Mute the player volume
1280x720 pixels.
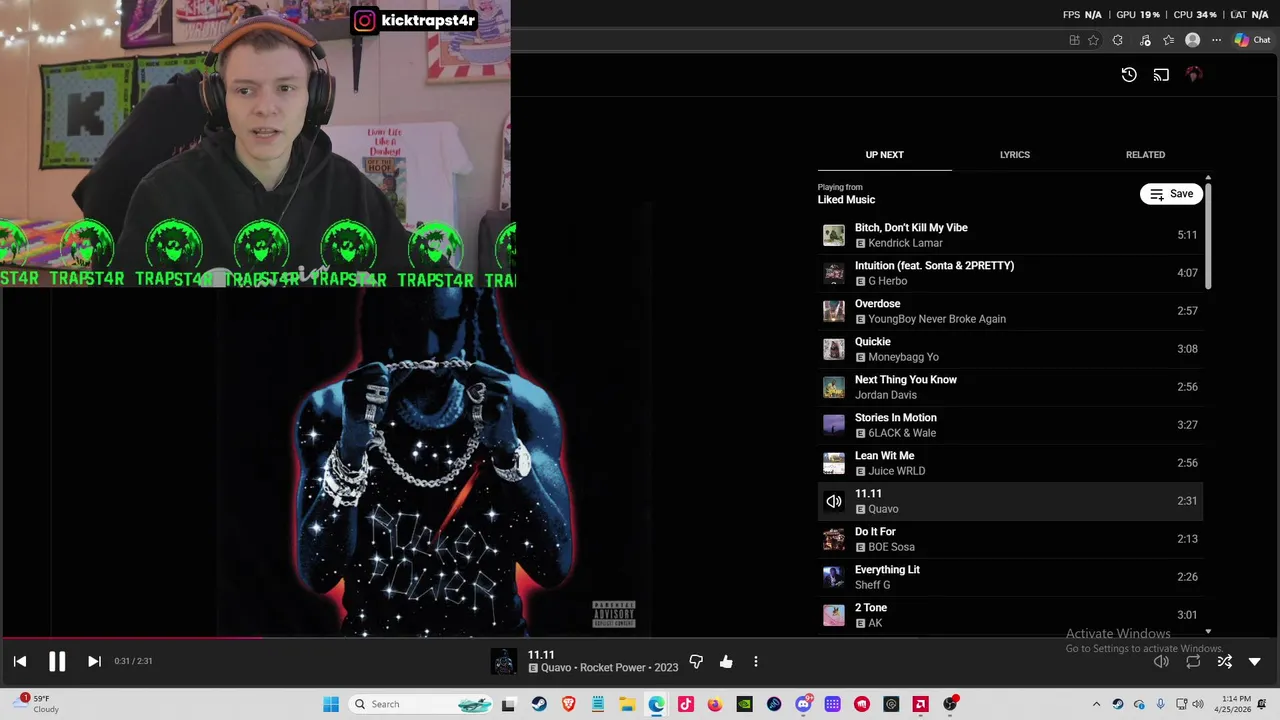coord(1161,661)
